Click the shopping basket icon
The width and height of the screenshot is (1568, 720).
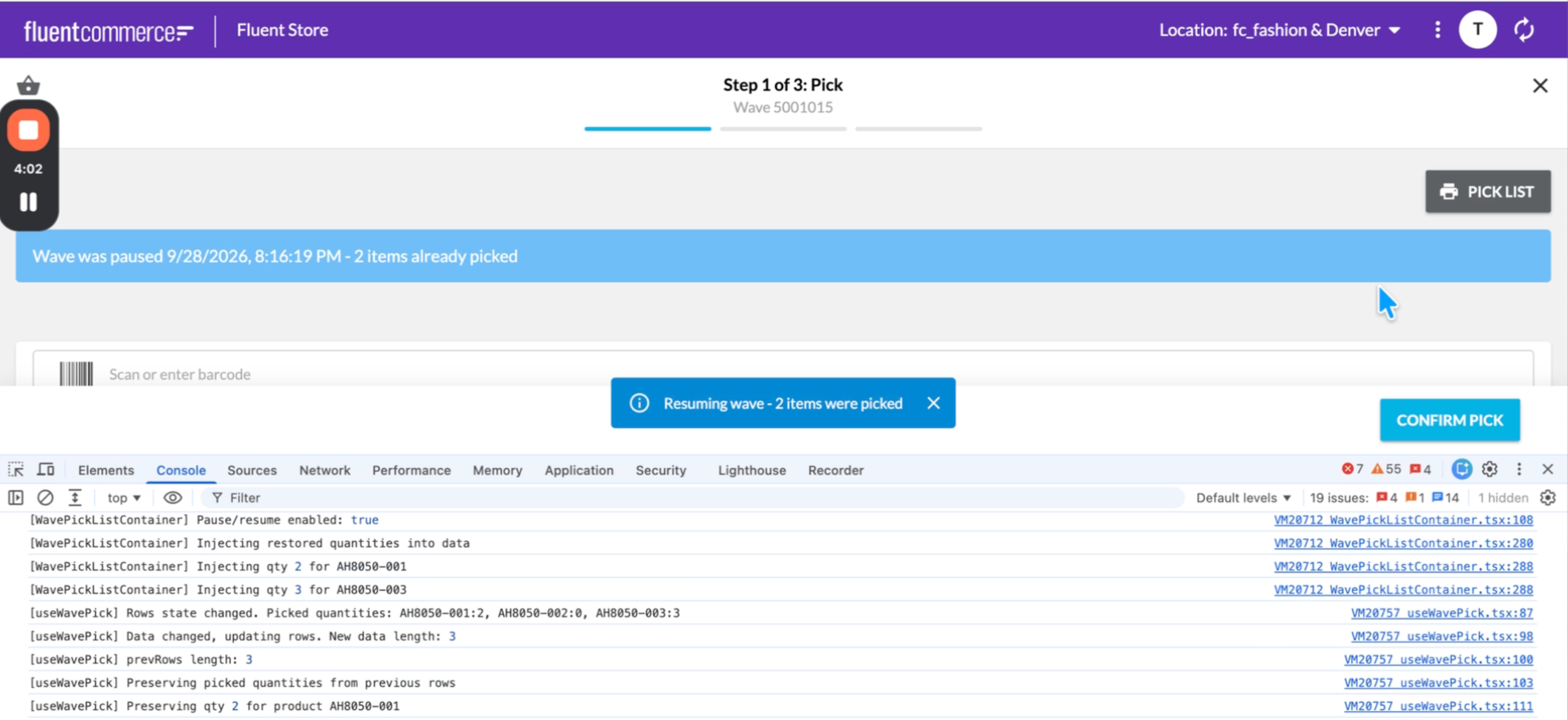pos(28,85)
